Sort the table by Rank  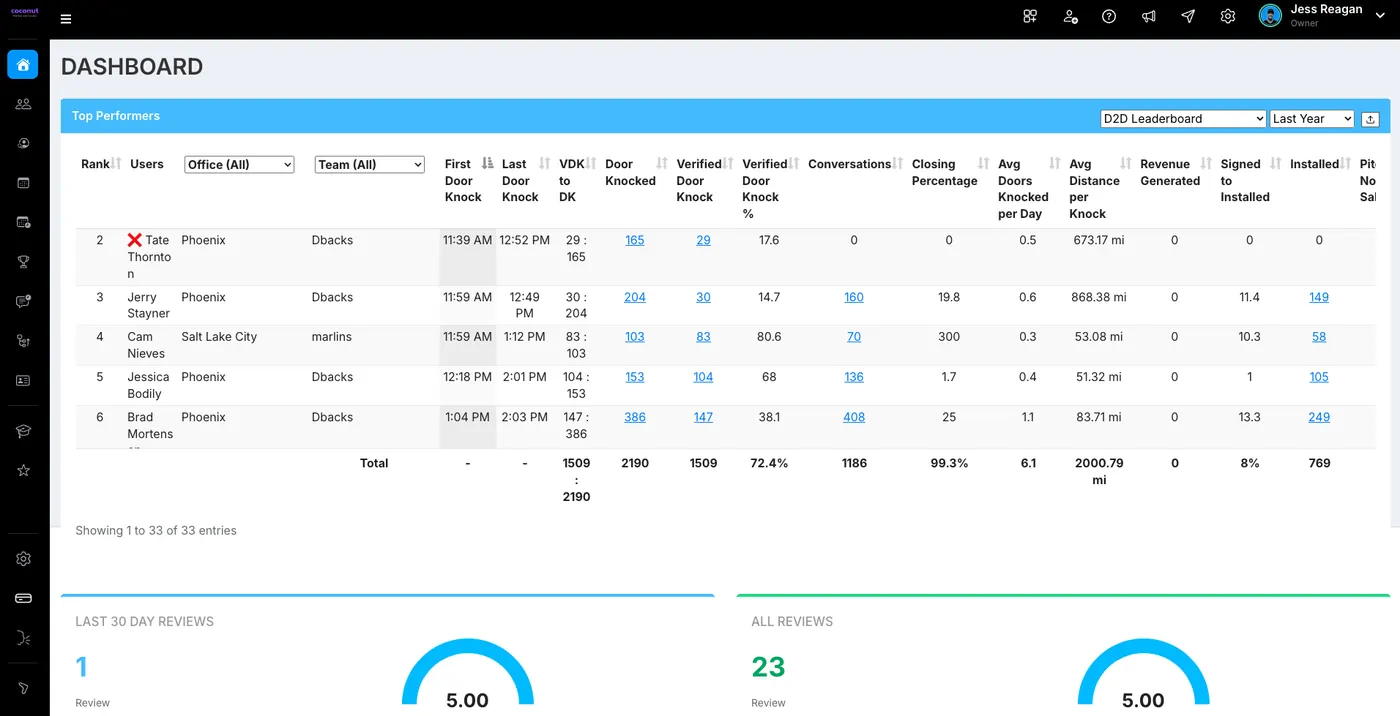(116, 164)
